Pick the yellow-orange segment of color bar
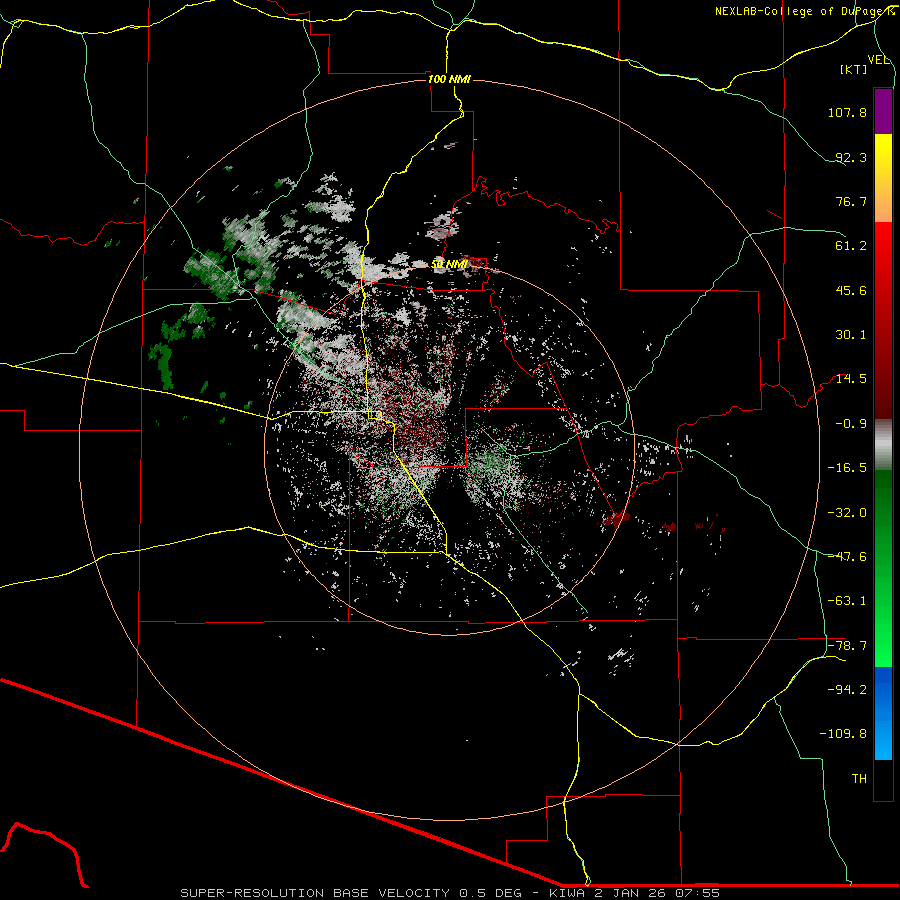The image size is (900, 900). point(883,178)
